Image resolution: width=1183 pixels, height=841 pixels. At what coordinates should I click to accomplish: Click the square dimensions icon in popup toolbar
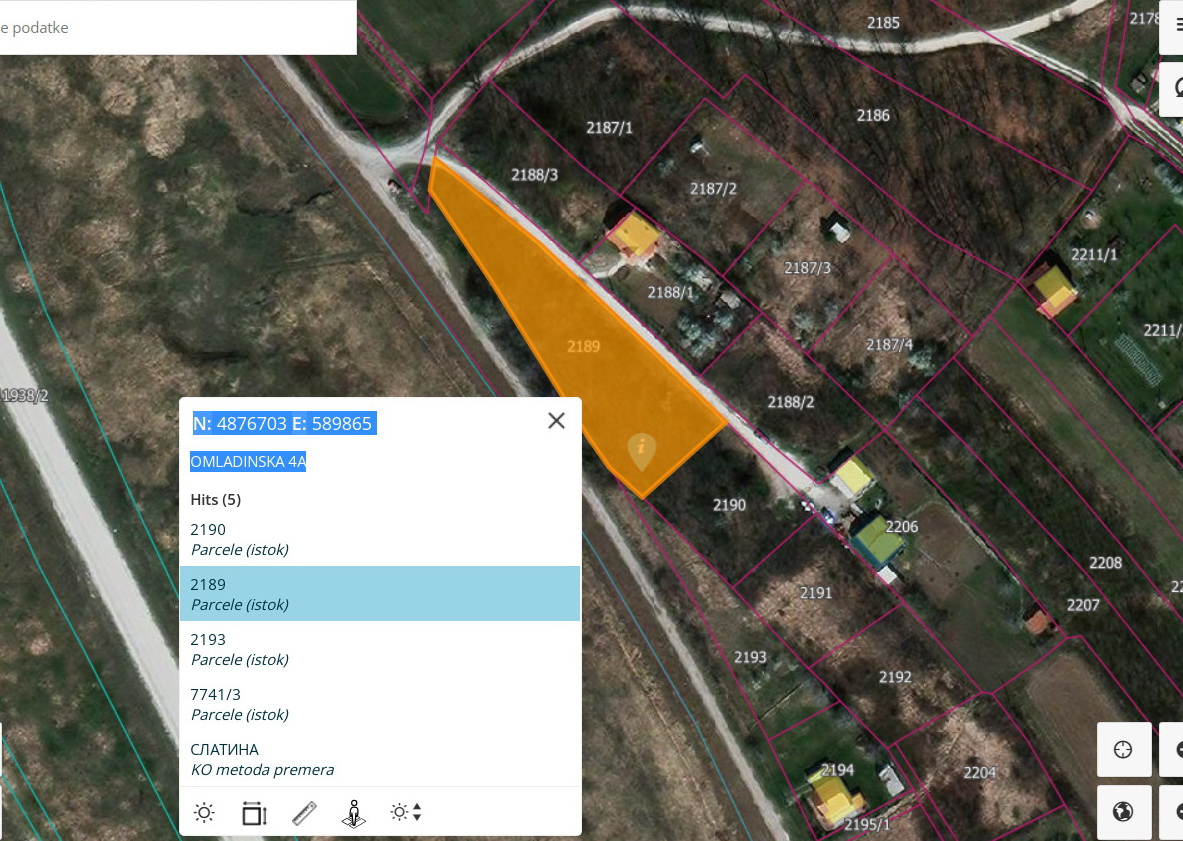point(254,813)
